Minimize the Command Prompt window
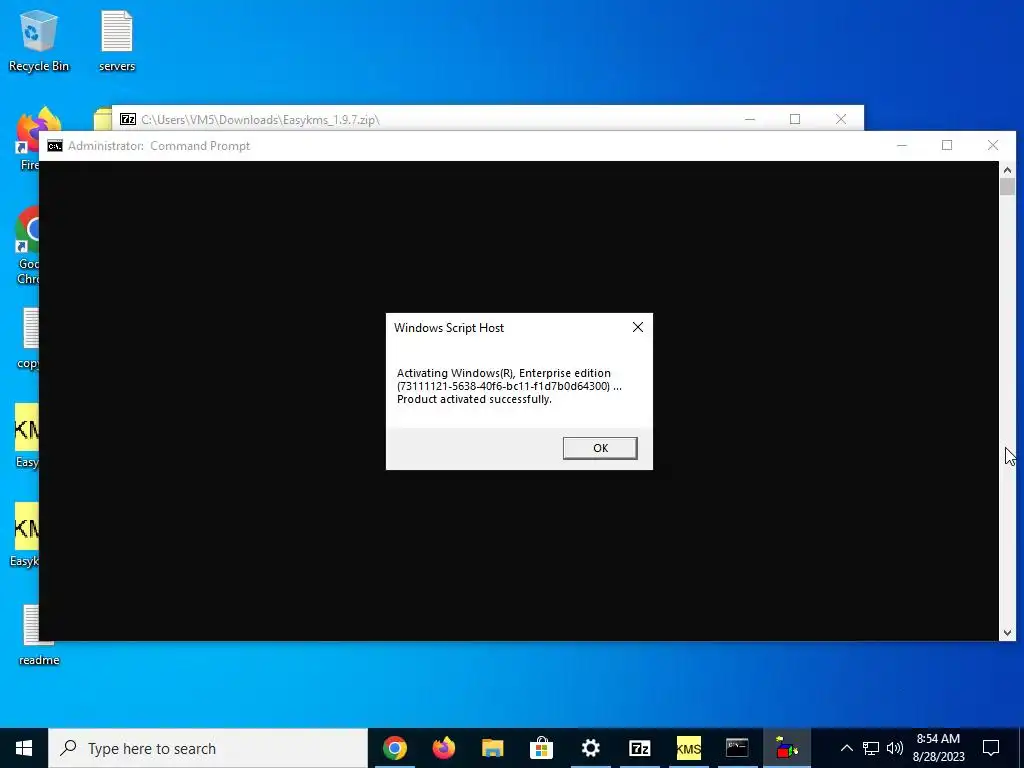1024x768 pixels. coord(902,145)
